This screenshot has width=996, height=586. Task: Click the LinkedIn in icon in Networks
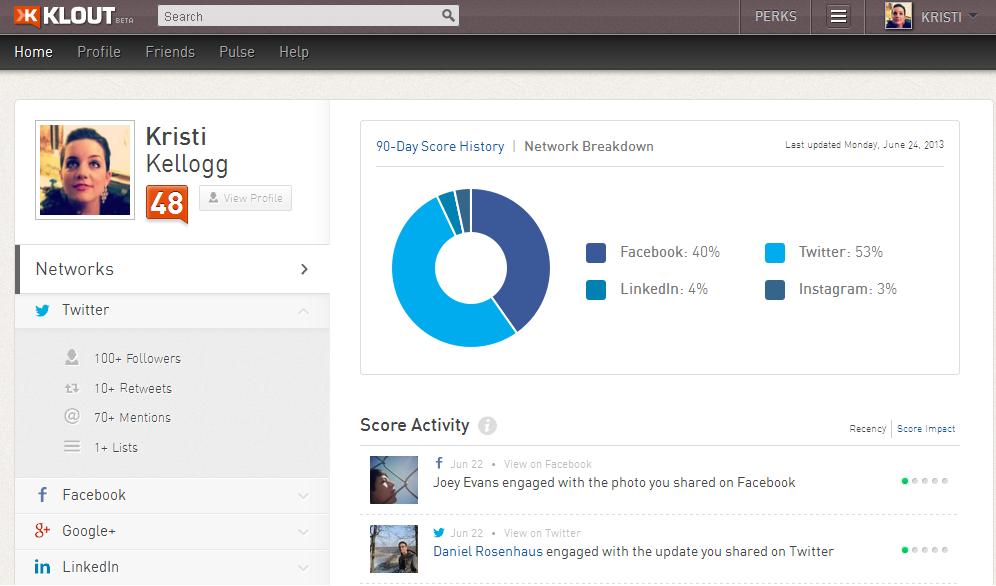(x=43, y=566)
